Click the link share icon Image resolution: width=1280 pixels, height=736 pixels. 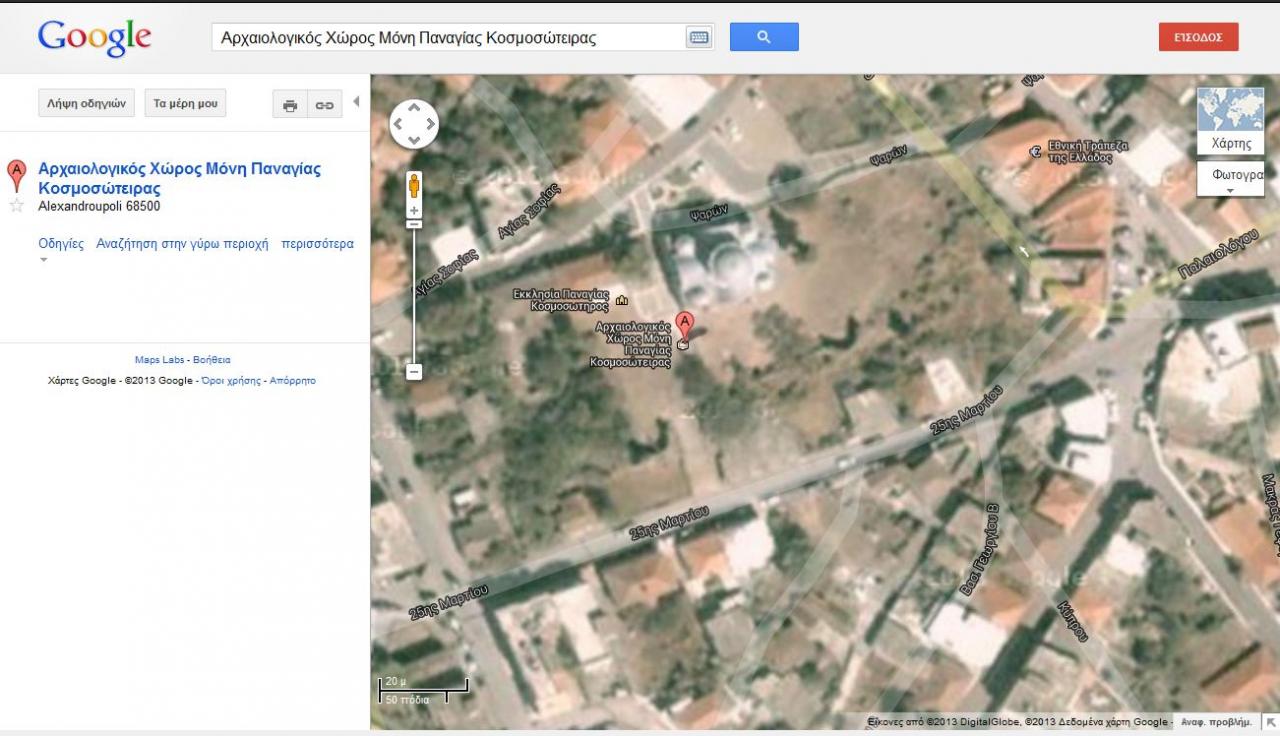[324, 105]
